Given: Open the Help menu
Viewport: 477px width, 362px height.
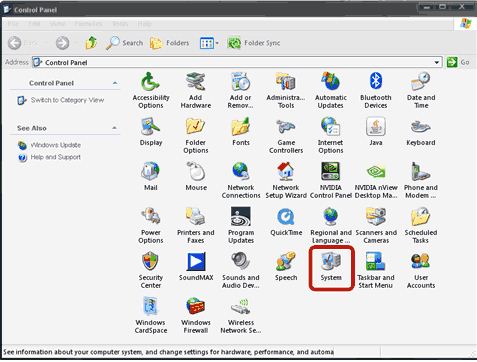Looking at the screenshot, I should pos(144,24).
